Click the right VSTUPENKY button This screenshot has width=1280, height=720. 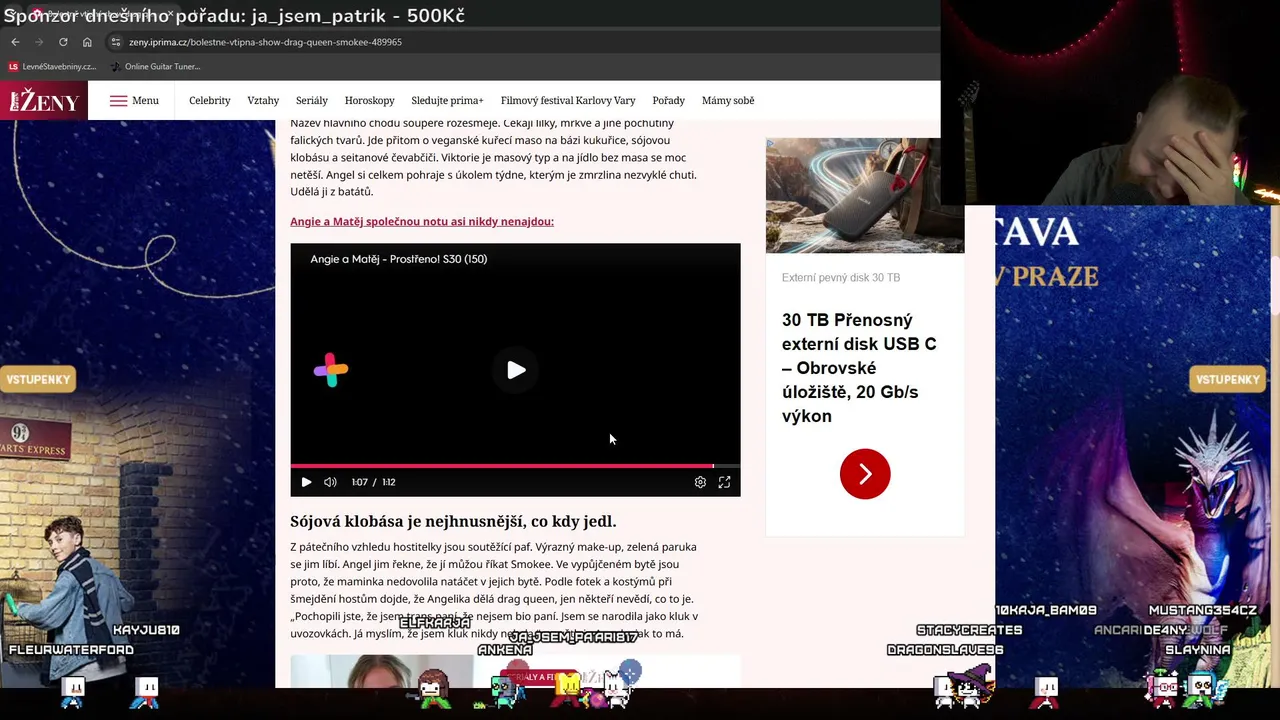pyautogui.click(x=1227, y=379)
